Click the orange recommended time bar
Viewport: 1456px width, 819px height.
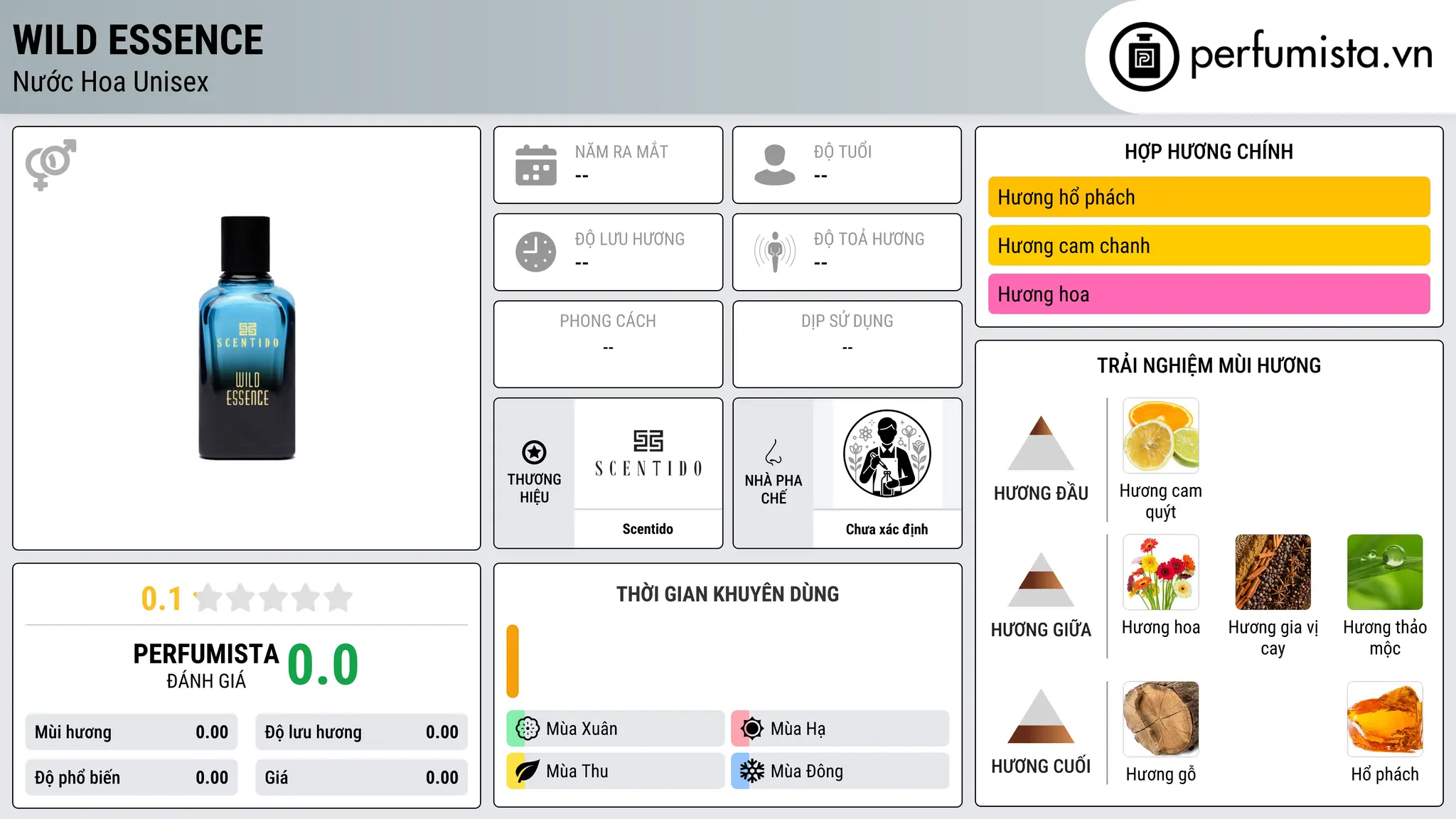pos(513,661)
